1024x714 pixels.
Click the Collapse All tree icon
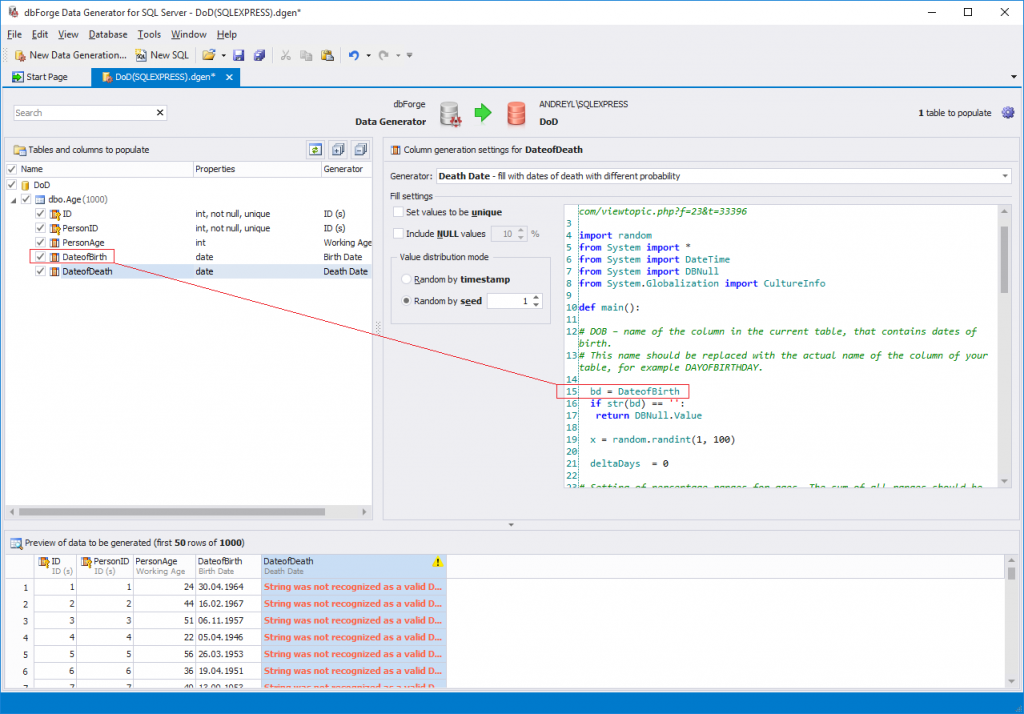tap(359, 149)
